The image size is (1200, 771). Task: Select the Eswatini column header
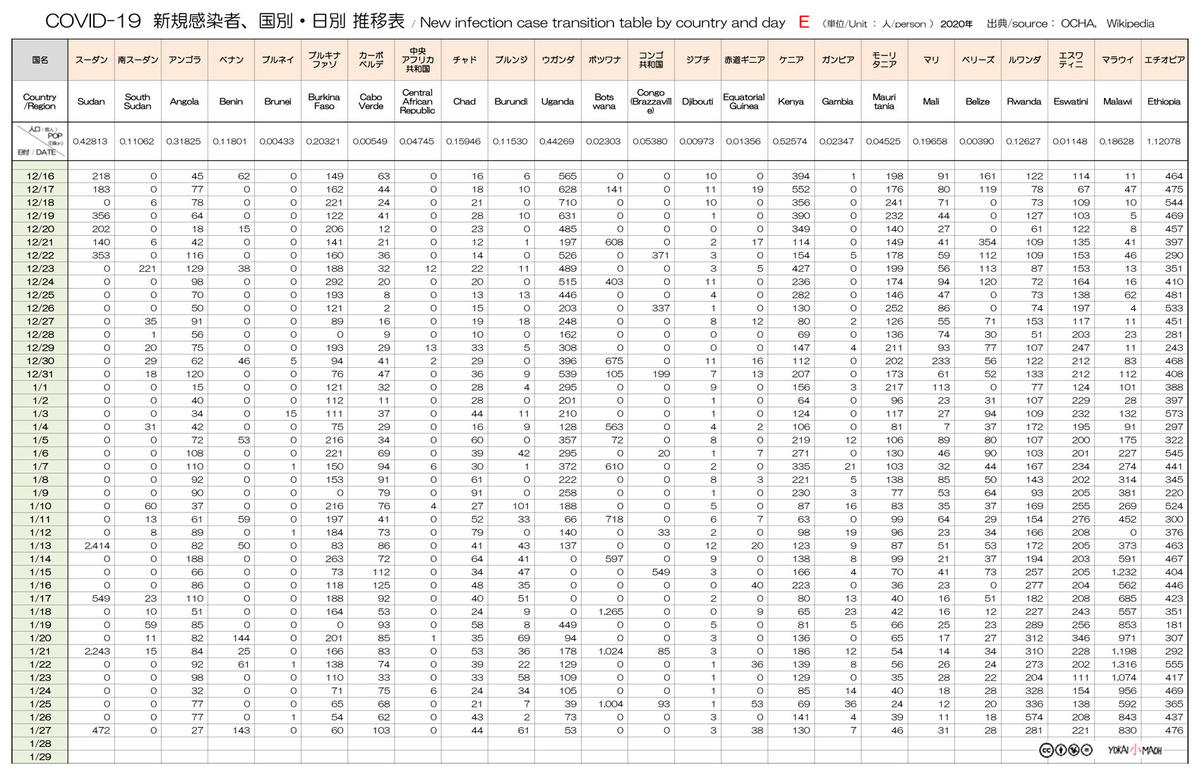[1070, 102]
